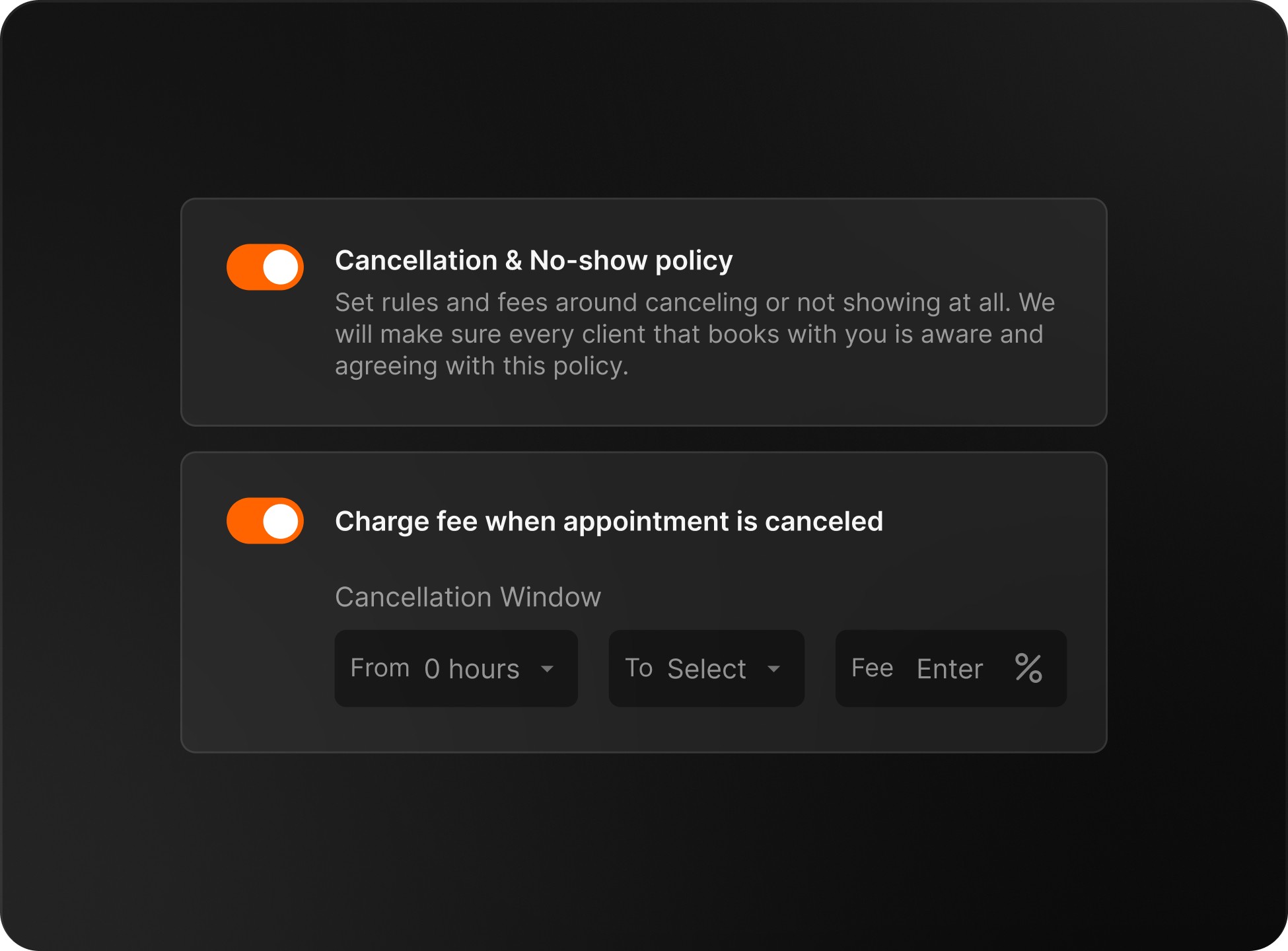Click the white knob of the policy toggle
The height and width of the screenshot is (951, 1288).
(x=281, y=267)
